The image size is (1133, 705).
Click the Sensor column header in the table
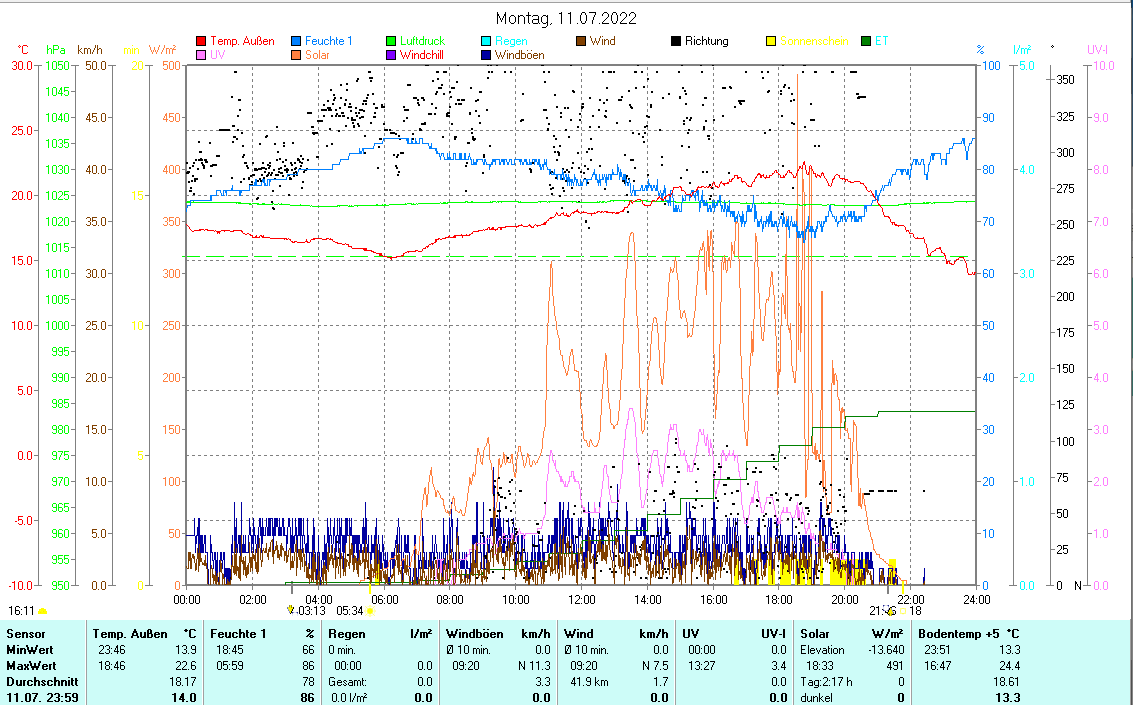point(25,633)
